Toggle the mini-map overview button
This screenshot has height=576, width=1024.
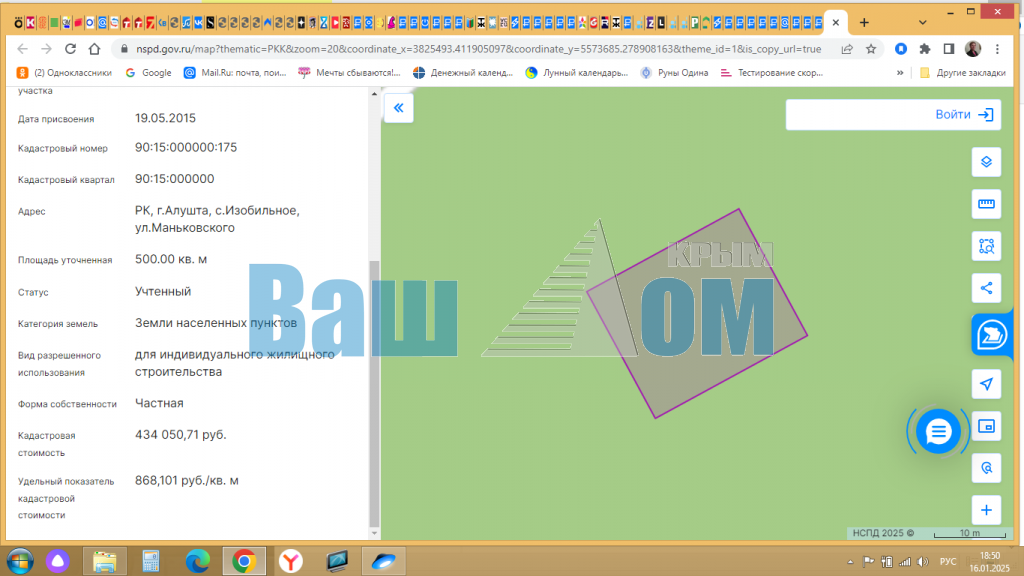(986, 426)
